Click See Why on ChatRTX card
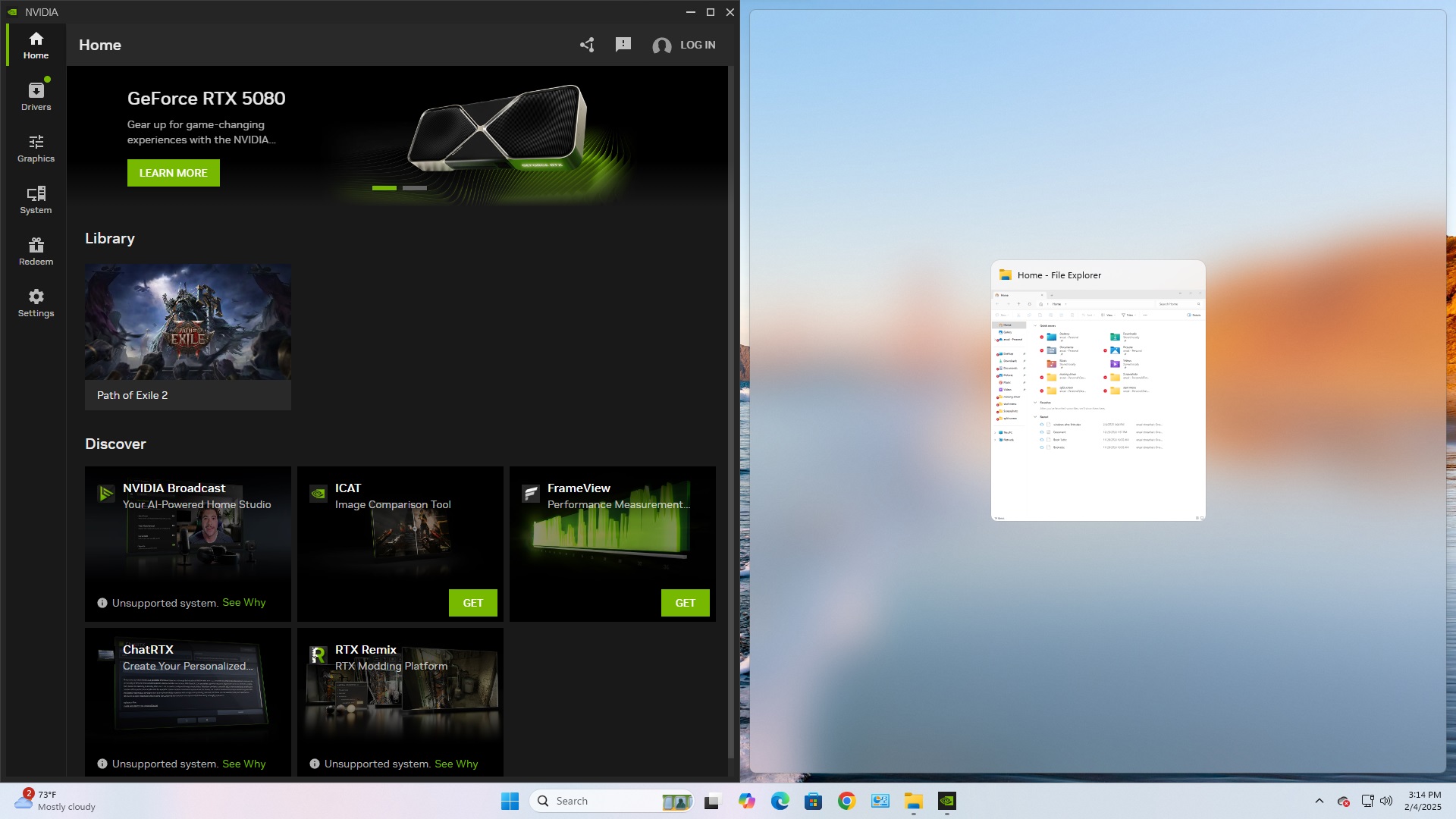The image size is (1456, 819). pos(244,764)
